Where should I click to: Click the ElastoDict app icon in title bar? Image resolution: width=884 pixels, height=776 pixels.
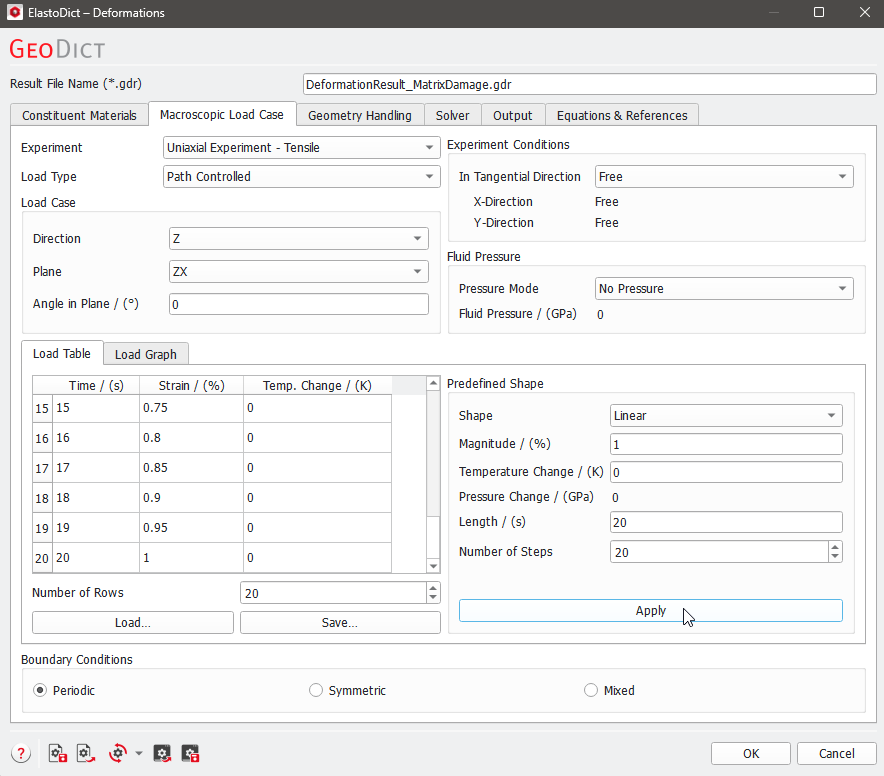pyautogui.click(x=16, y=13)
